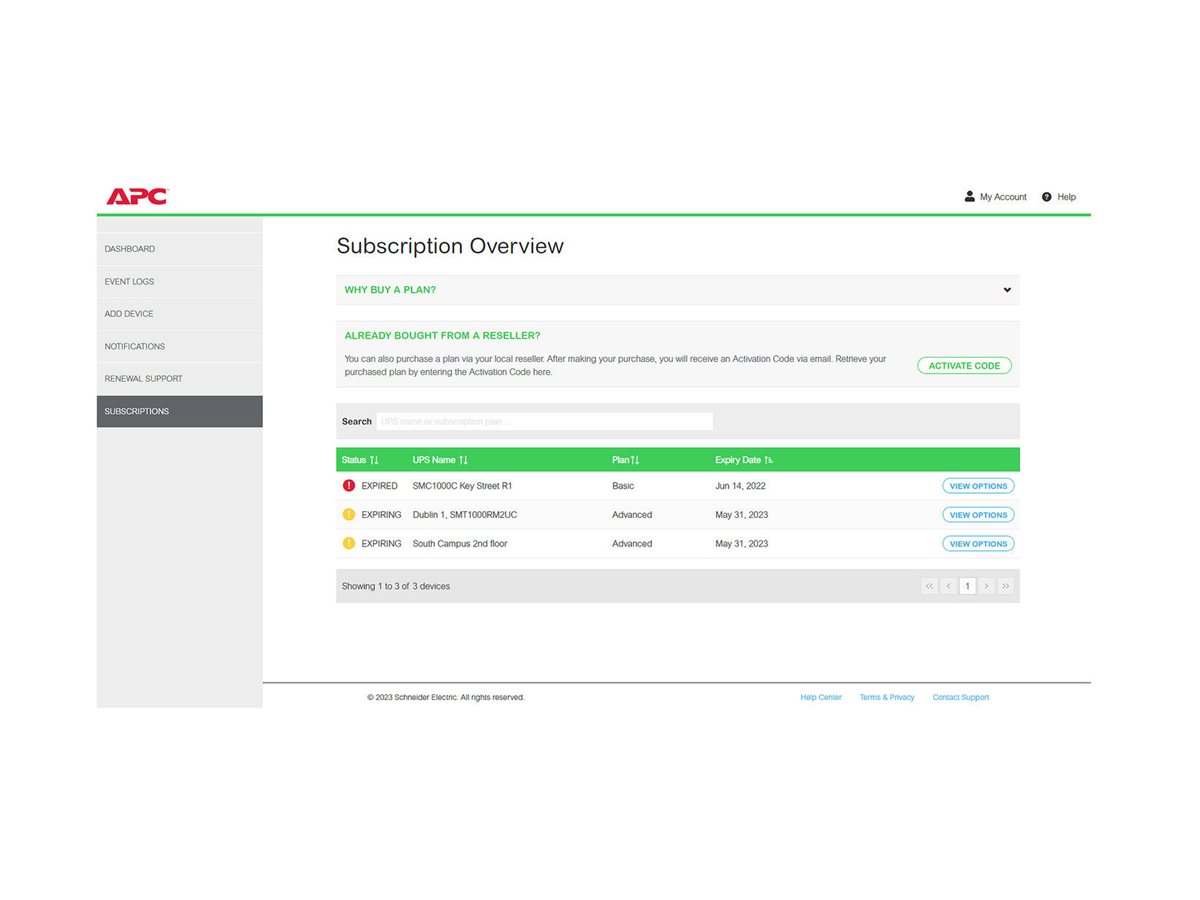Click the yellow EXPIRING icon for Dublin 1
The height and width of the screenshot is (900, 1200).
349,514
